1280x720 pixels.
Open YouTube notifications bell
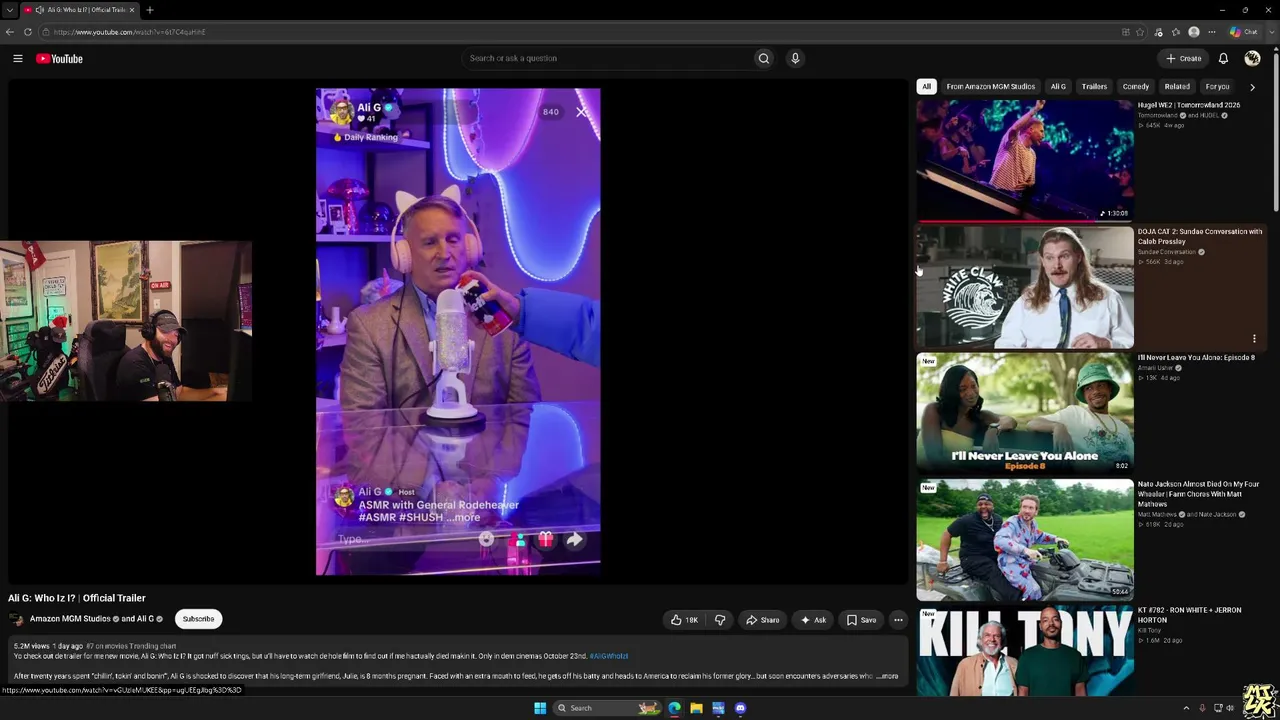click(1223, 59)
